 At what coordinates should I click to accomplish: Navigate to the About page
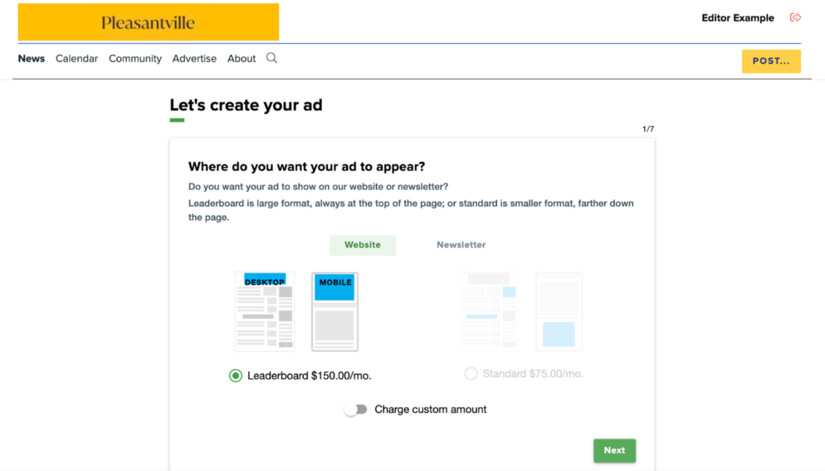tap(241, 59)
